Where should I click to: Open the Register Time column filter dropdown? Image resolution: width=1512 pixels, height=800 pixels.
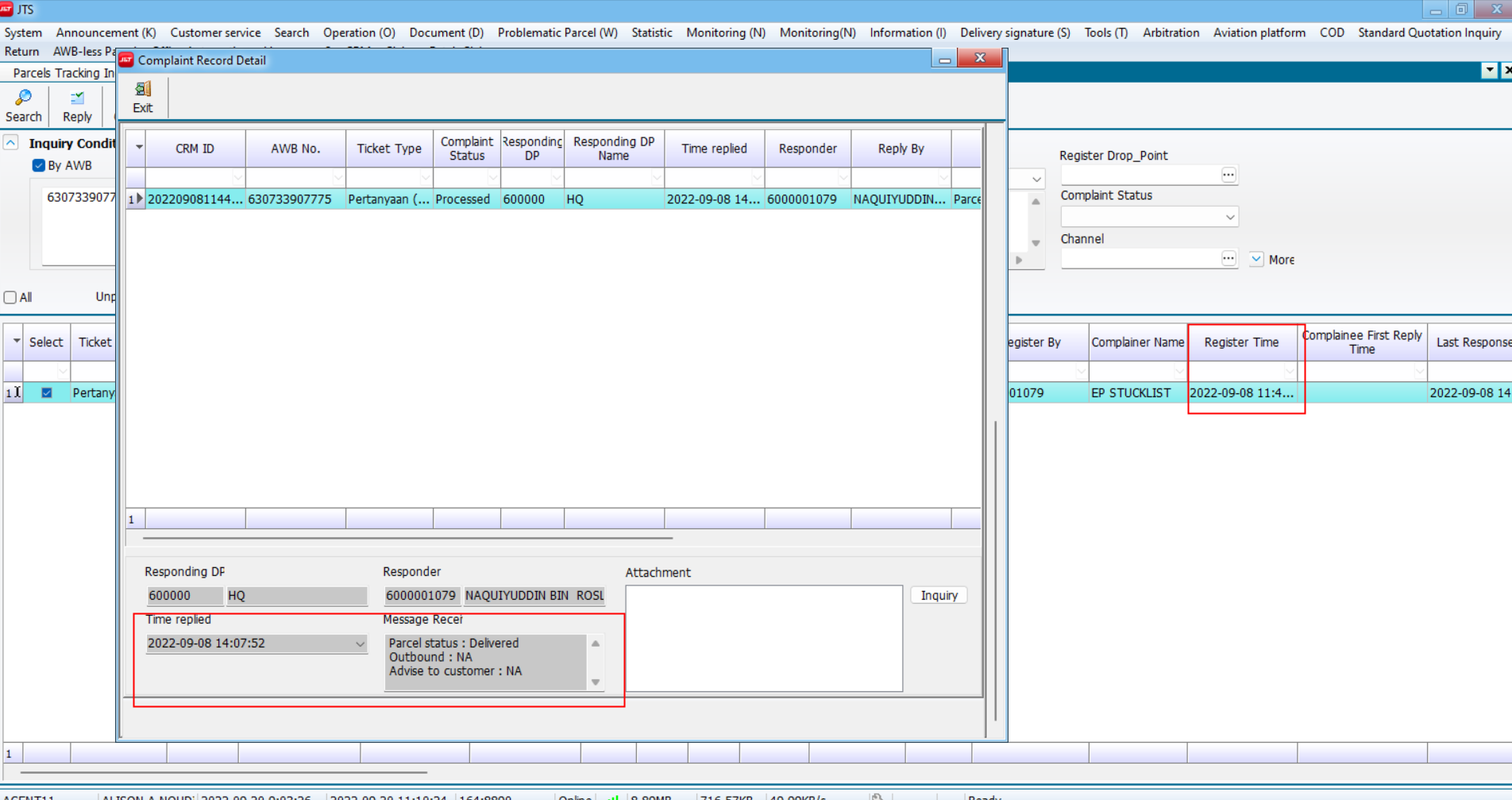point(1290,371)
